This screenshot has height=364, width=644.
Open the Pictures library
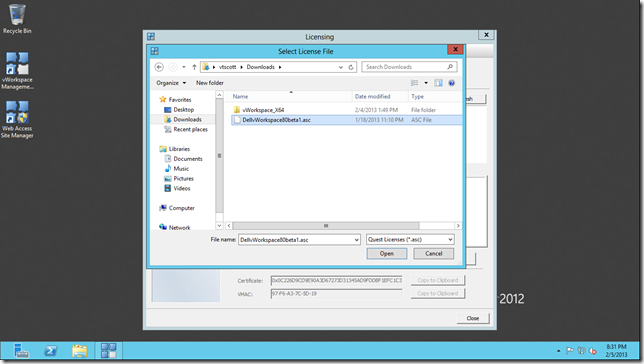tap(183, 178)
